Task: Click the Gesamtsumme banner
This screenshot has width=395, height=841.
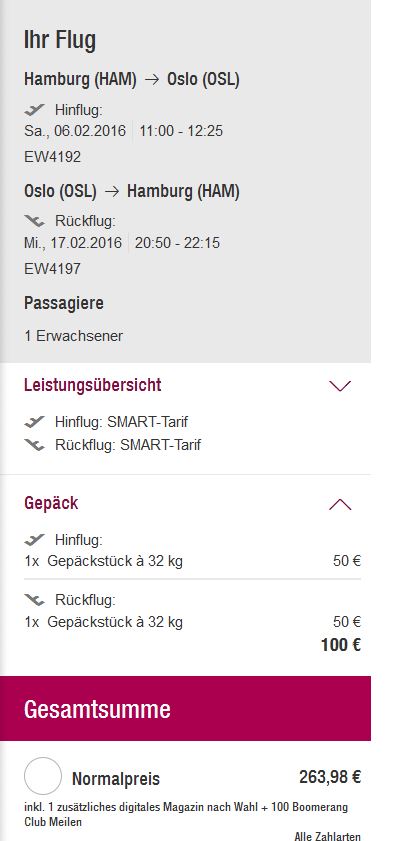Action: point(185,709)
